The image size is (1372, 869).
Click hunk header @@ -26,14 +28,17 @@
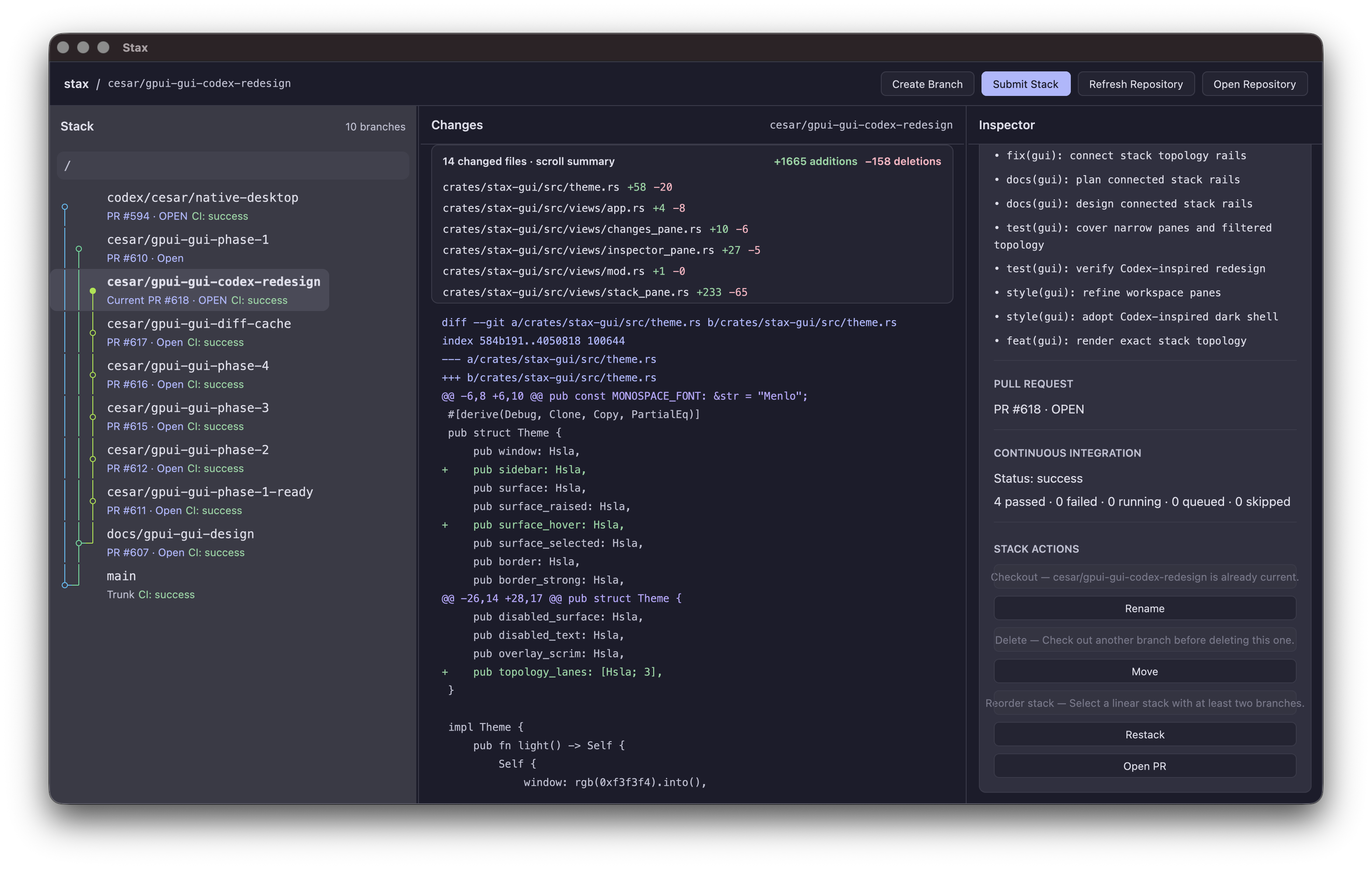[x=561, y=599]
